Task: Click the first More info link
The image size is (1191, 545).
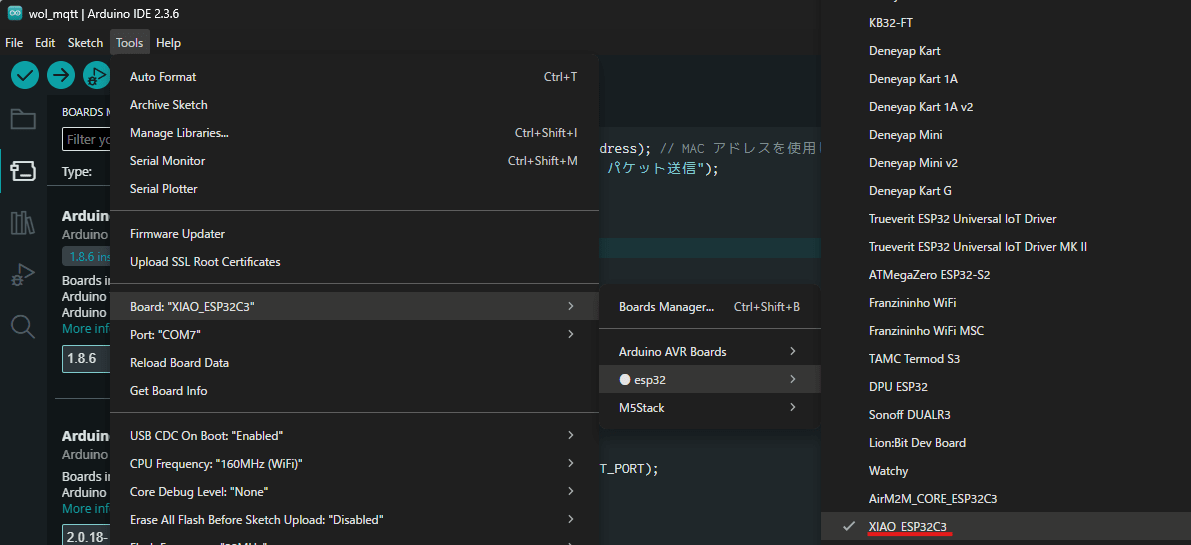Action: (87, 329)
